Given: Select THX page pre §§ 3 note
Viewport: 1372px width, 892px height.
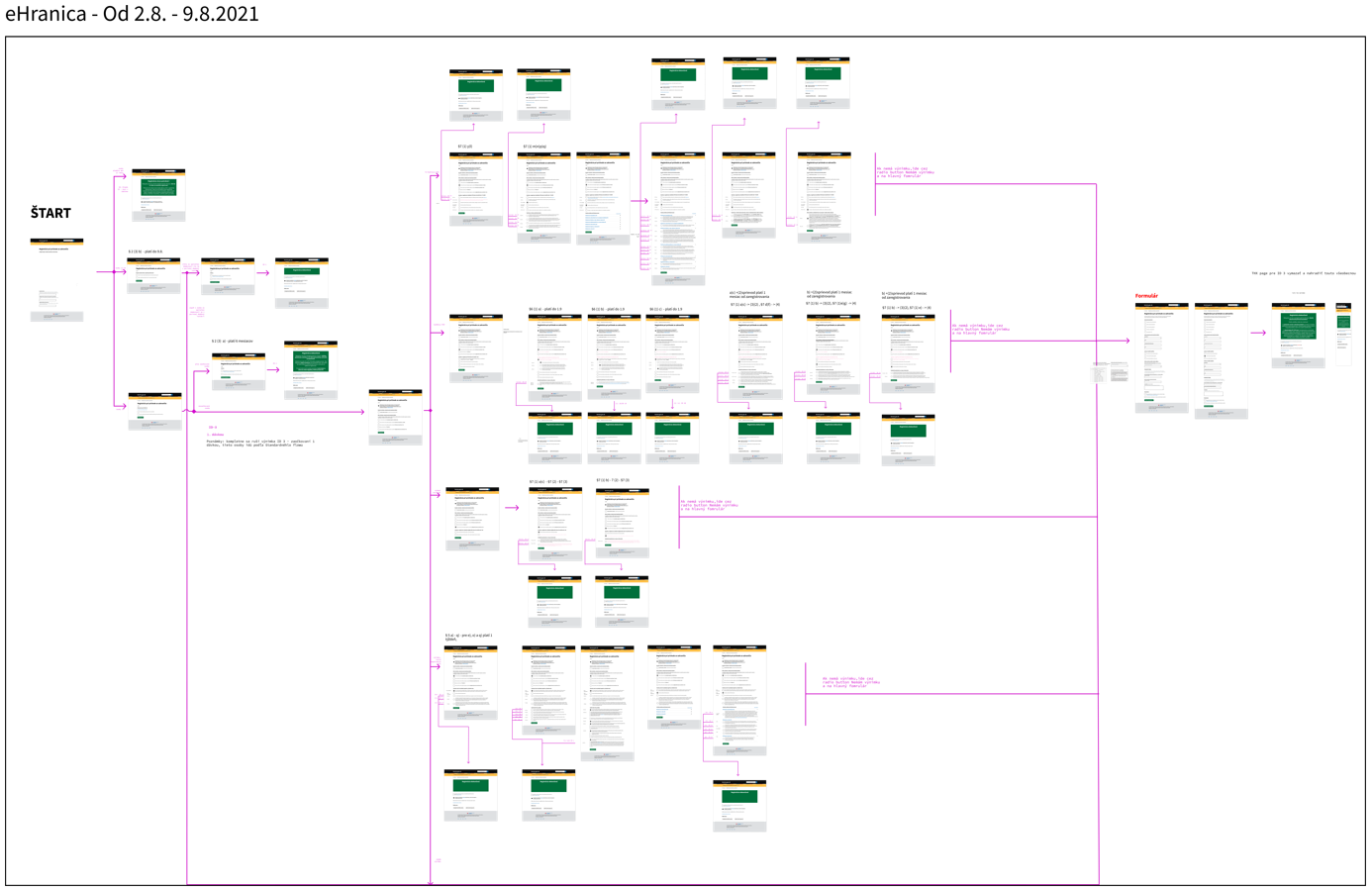Looking at the screenshot, I should point(1304,273).
